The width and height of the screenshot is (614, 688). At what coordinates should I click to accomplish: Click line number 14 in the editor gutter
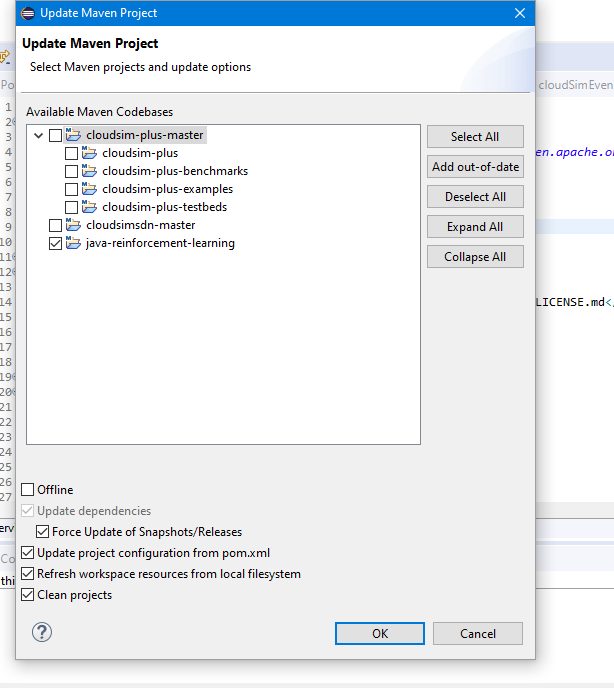tap(6, 302)
